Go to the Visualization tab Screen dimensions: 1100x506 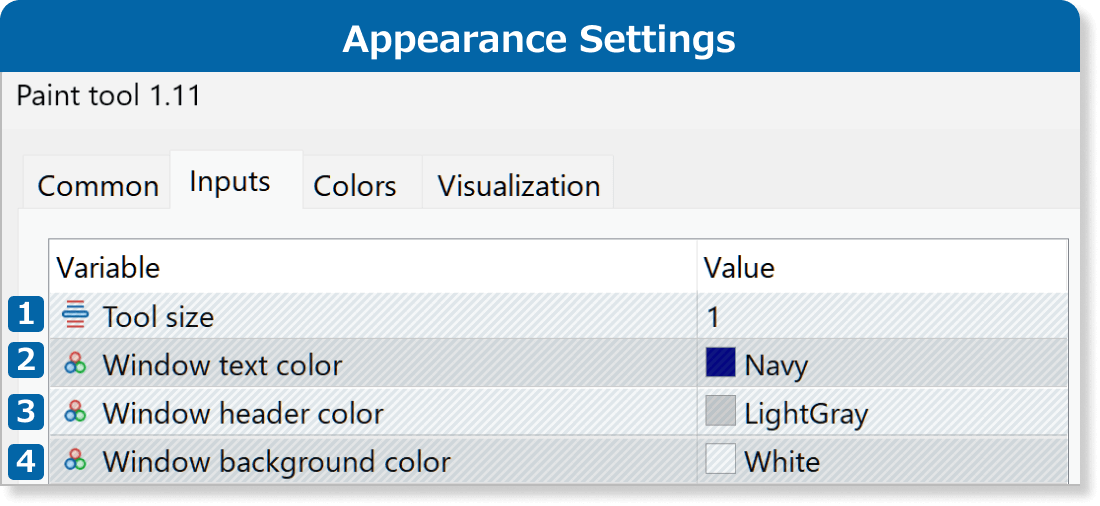519,186
